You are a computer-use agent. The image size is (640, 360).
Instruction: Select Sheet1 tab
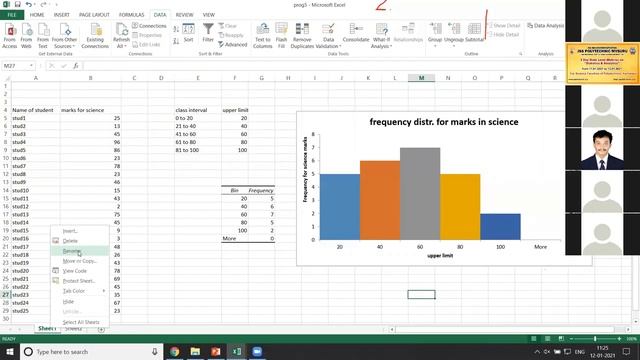[47, 329]
